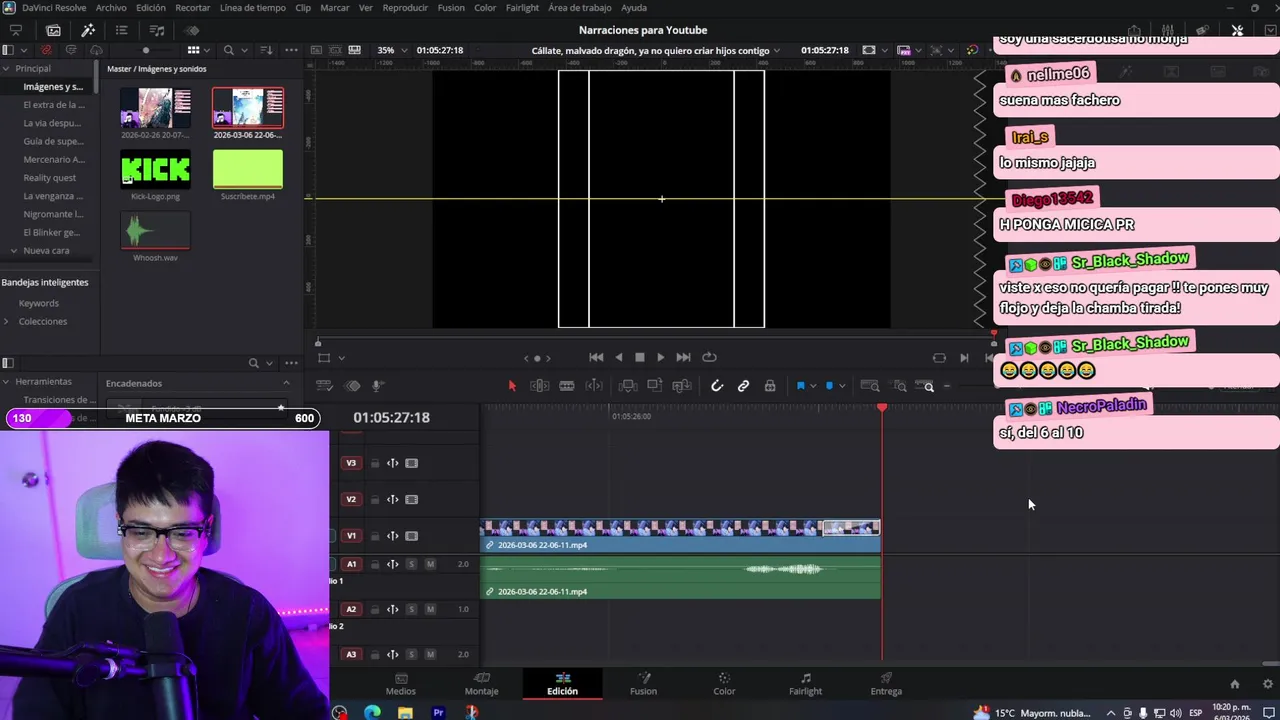Mute audio track A1
1280x720 pixels.
click(430, 564)
